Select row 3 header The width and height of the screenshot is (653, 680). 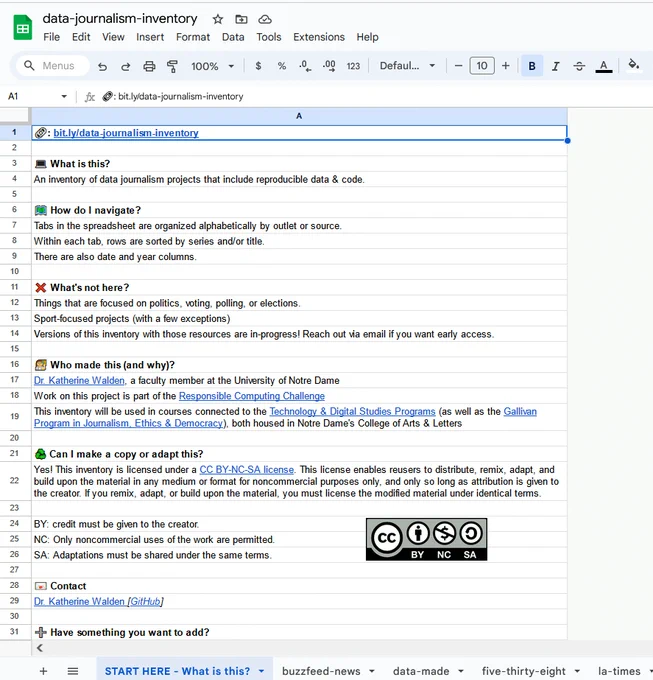tap(15, 163)
